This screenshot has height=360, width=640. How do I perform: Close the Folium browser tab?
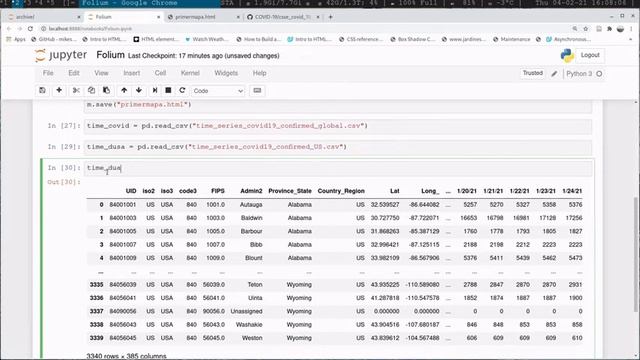(158, 17)
